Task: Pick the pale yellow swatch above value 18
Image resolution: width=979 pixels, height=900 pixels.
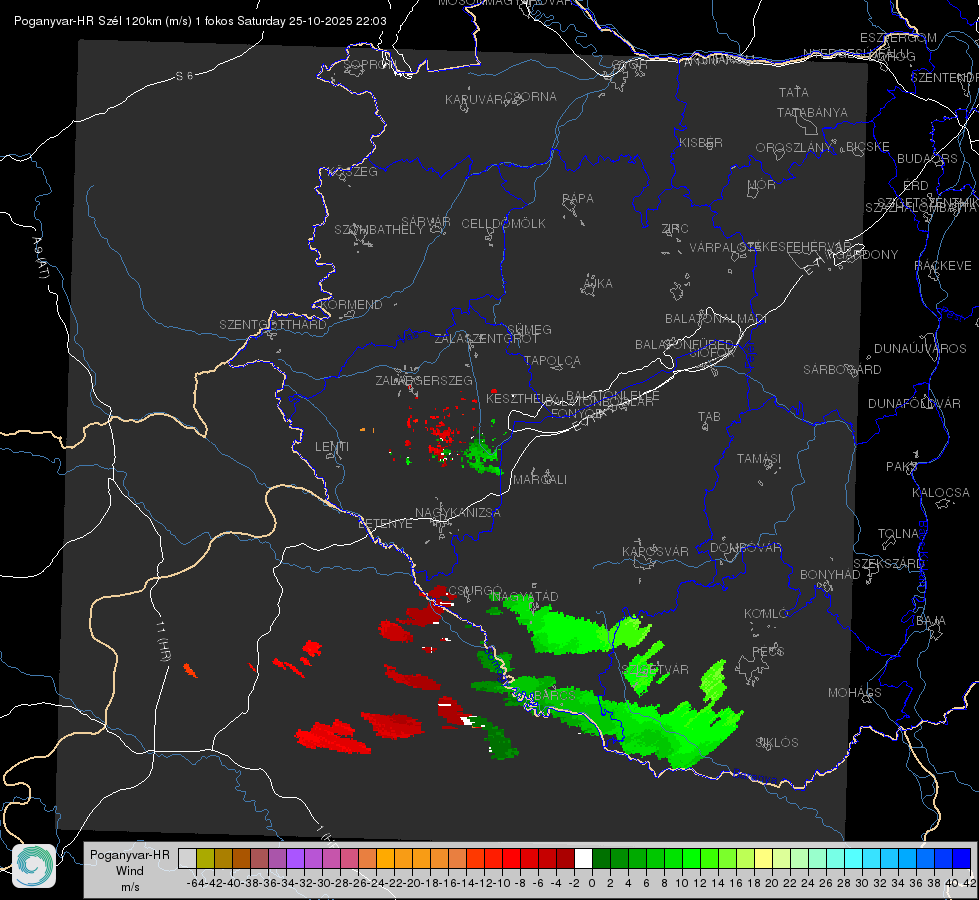Action: coord(764,858)
